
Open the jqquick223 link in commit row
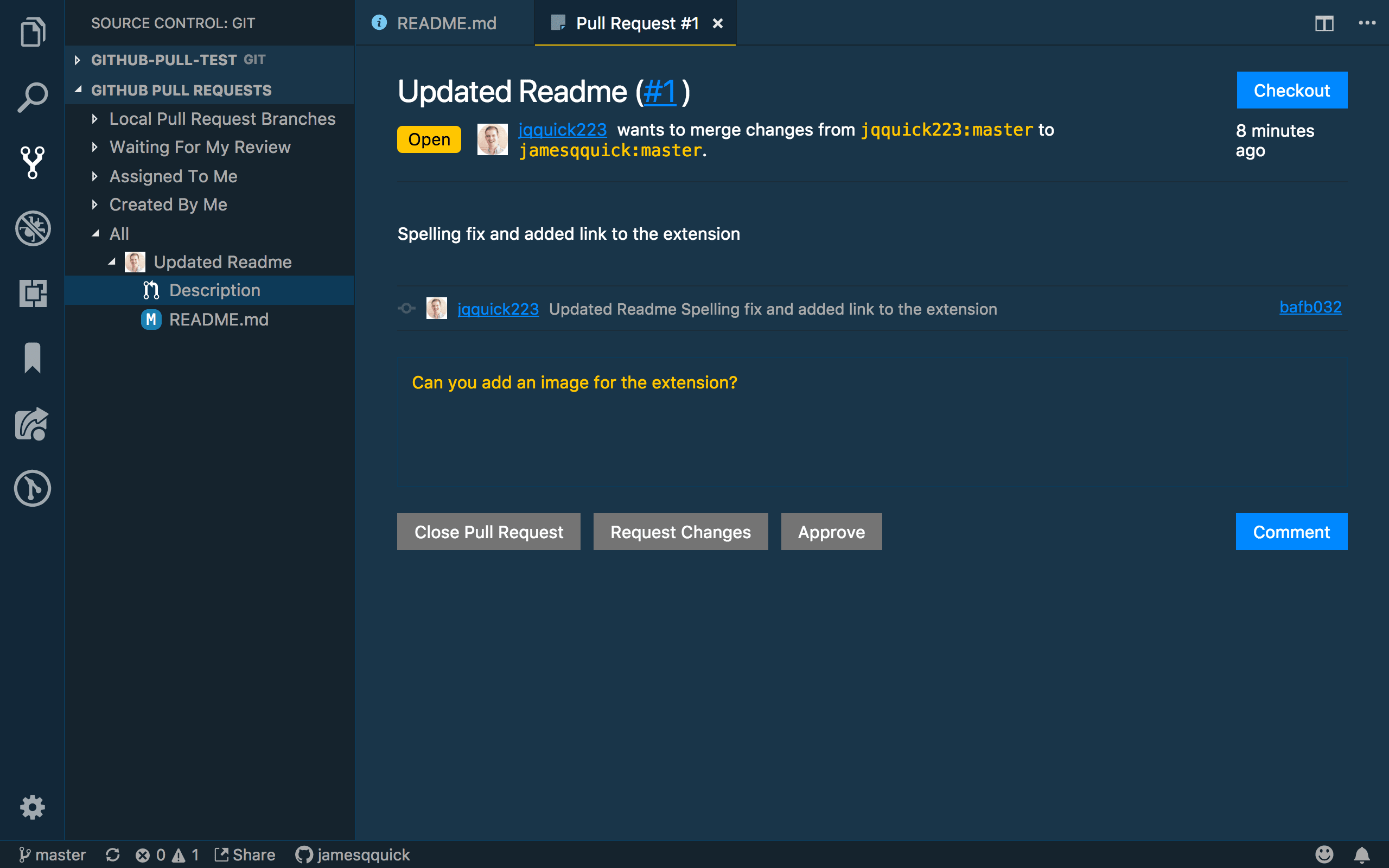(x=498, y=309)
